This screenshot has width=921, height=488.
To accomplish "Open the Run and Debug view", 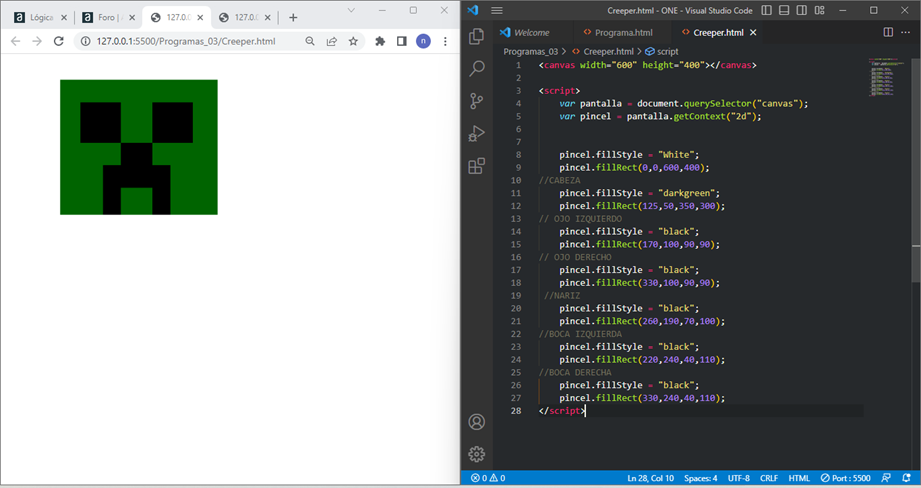I will (x=476, y=133).
